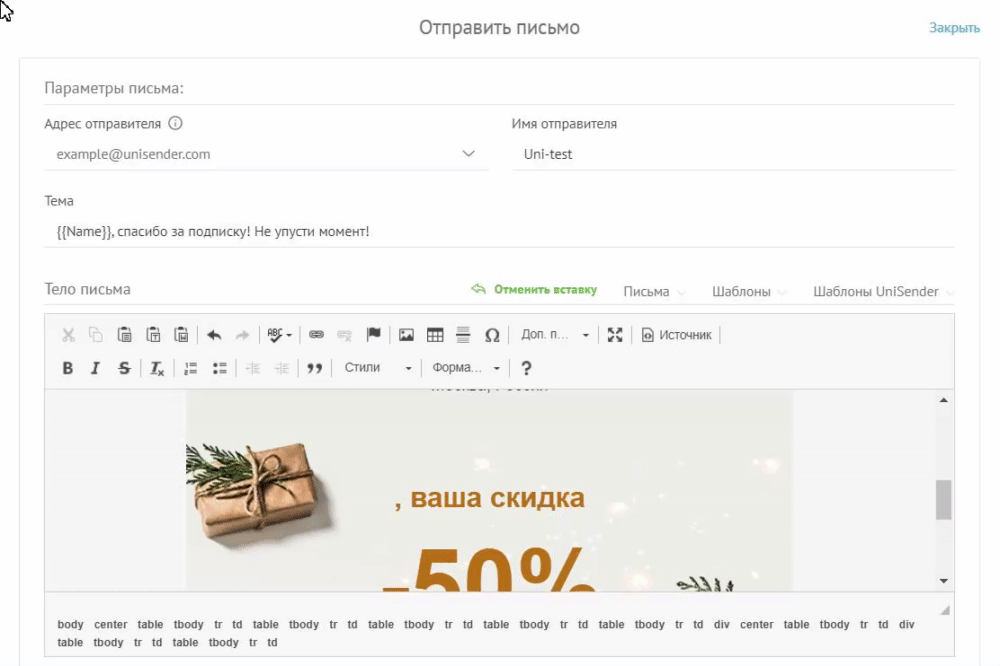
Task: Insert an anchor with flag icon
Action: (x=374, y=335)
